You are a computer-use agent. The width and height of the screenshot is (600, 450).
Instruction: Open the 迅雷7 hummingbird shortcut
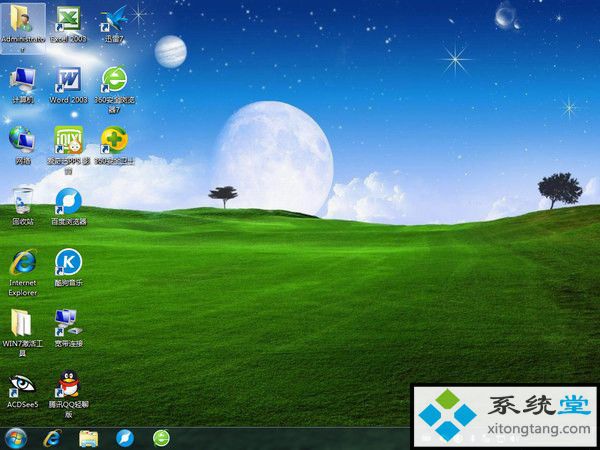pyautogui.click(x=114, y=24)
